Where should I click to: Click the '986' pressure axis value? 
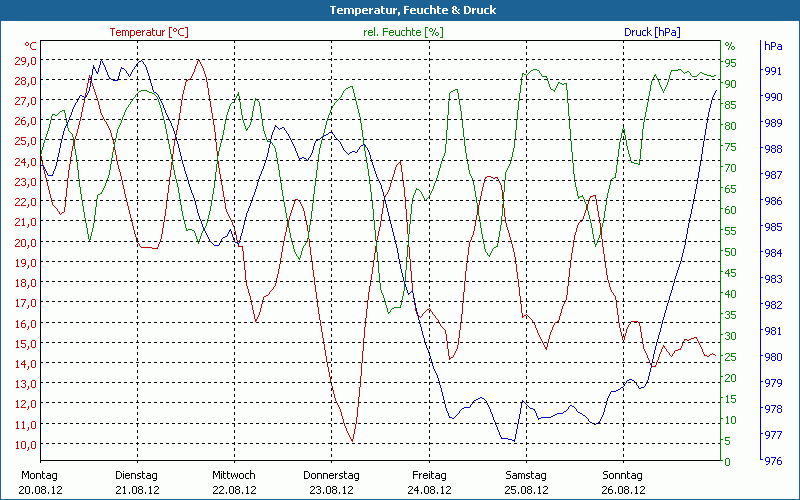click(773, 201)
